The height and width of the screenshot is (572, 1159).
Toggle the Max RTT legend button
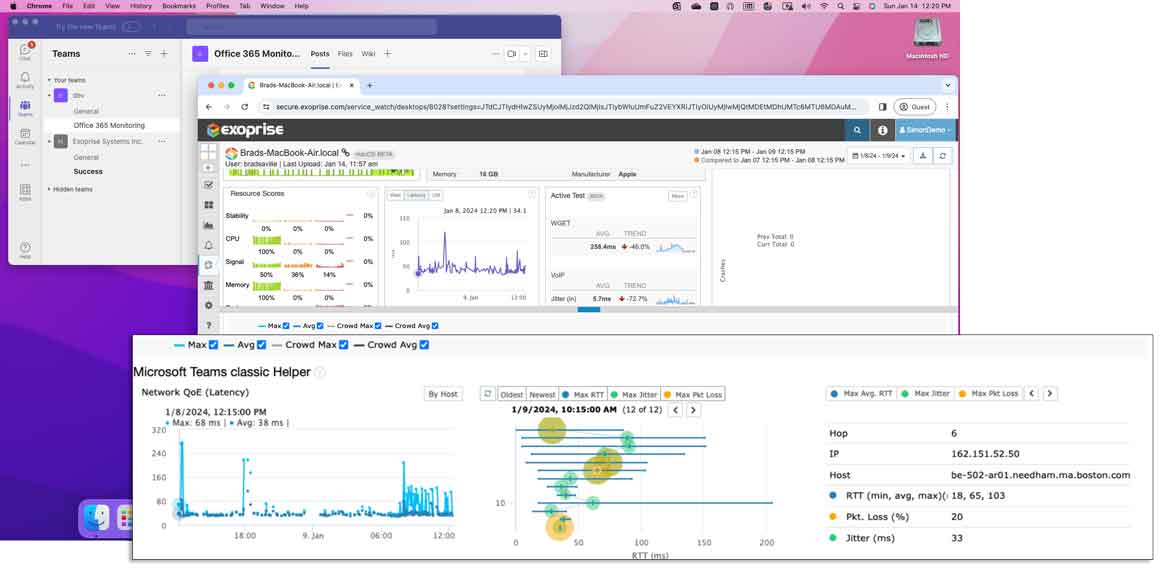pos(582,394)
